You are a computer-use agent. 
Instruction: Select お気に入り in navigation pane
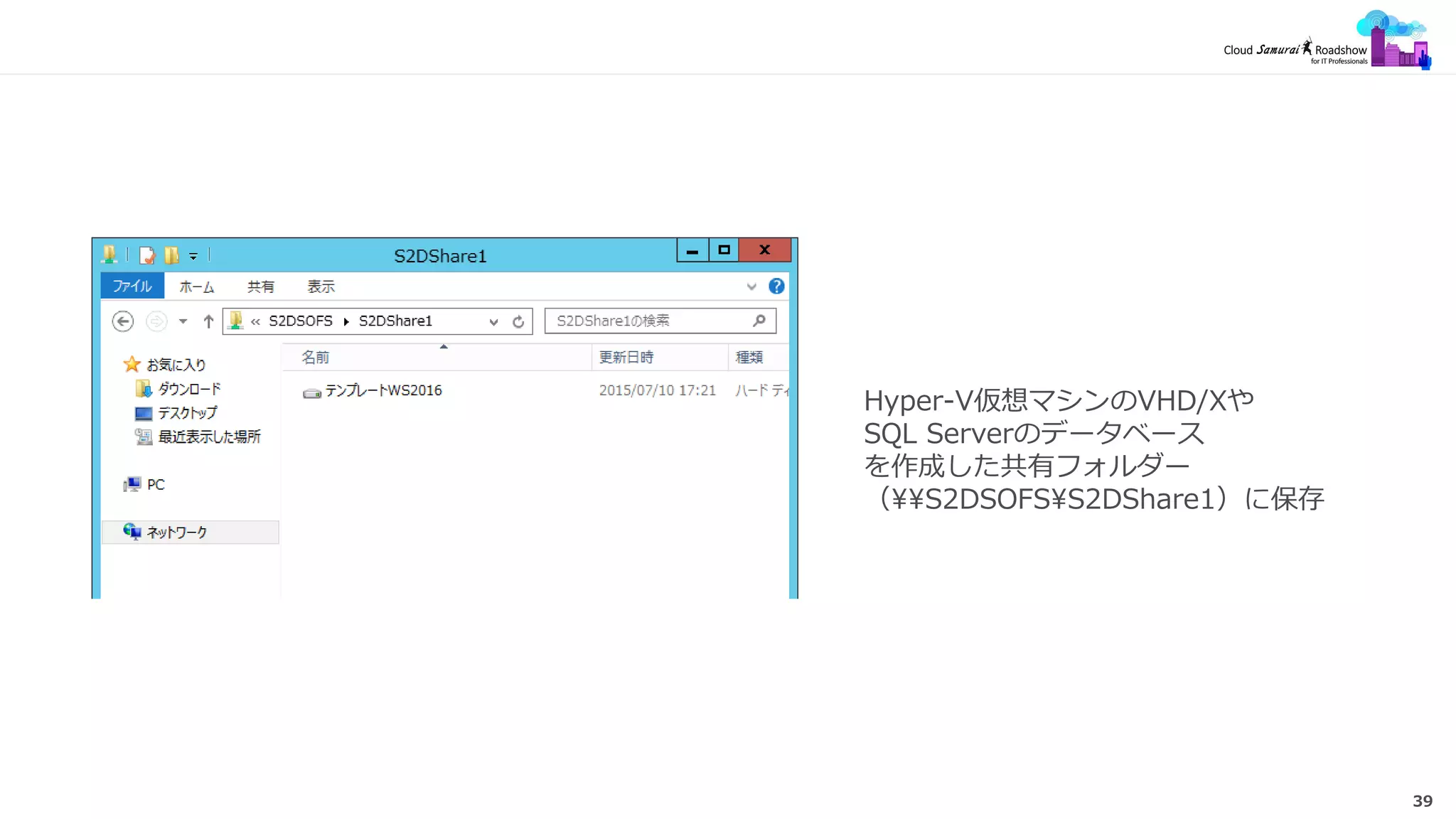click(176, 365)
